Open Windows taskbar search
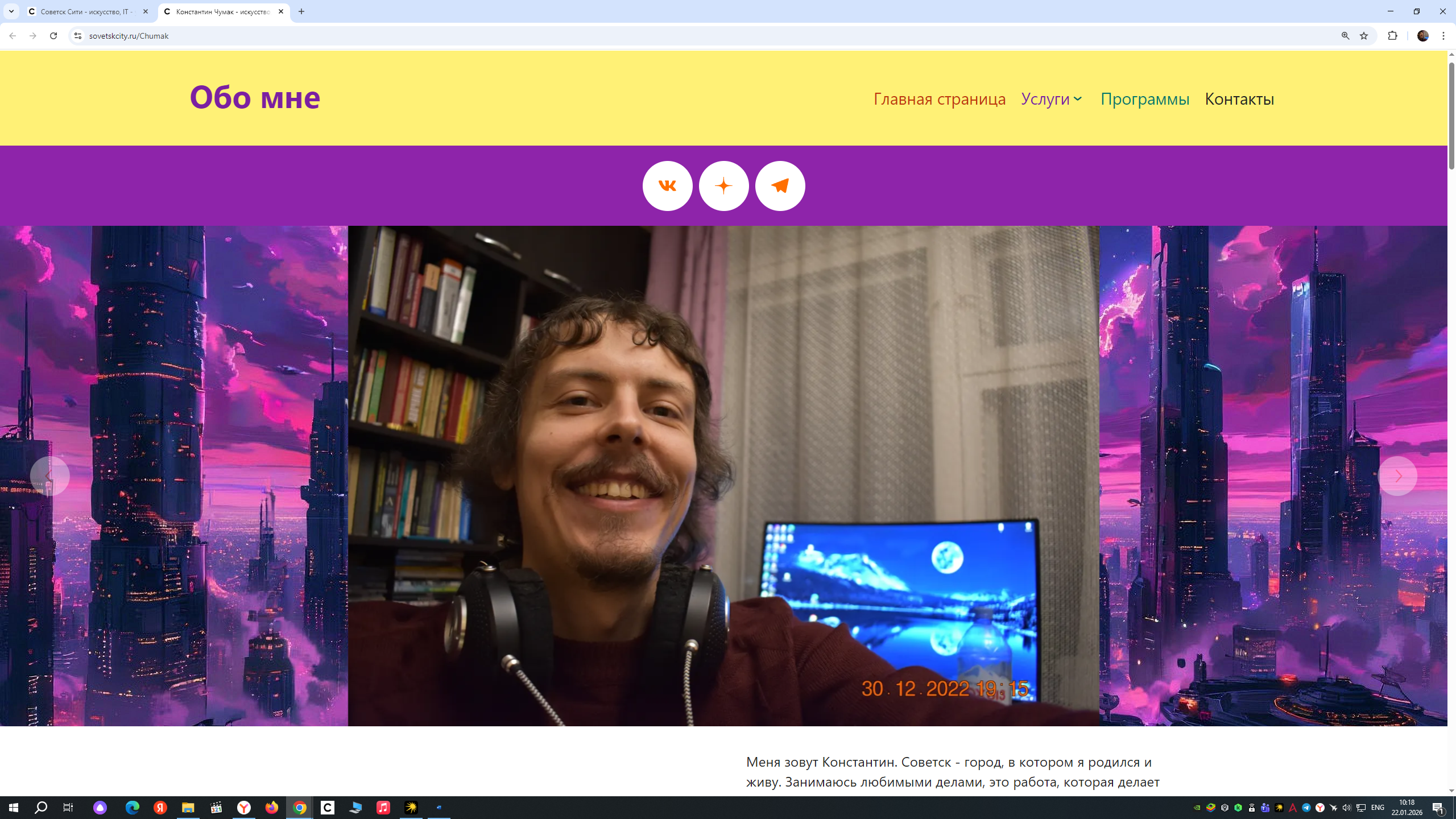This screenshot has width=1456, height=819. 41,808
